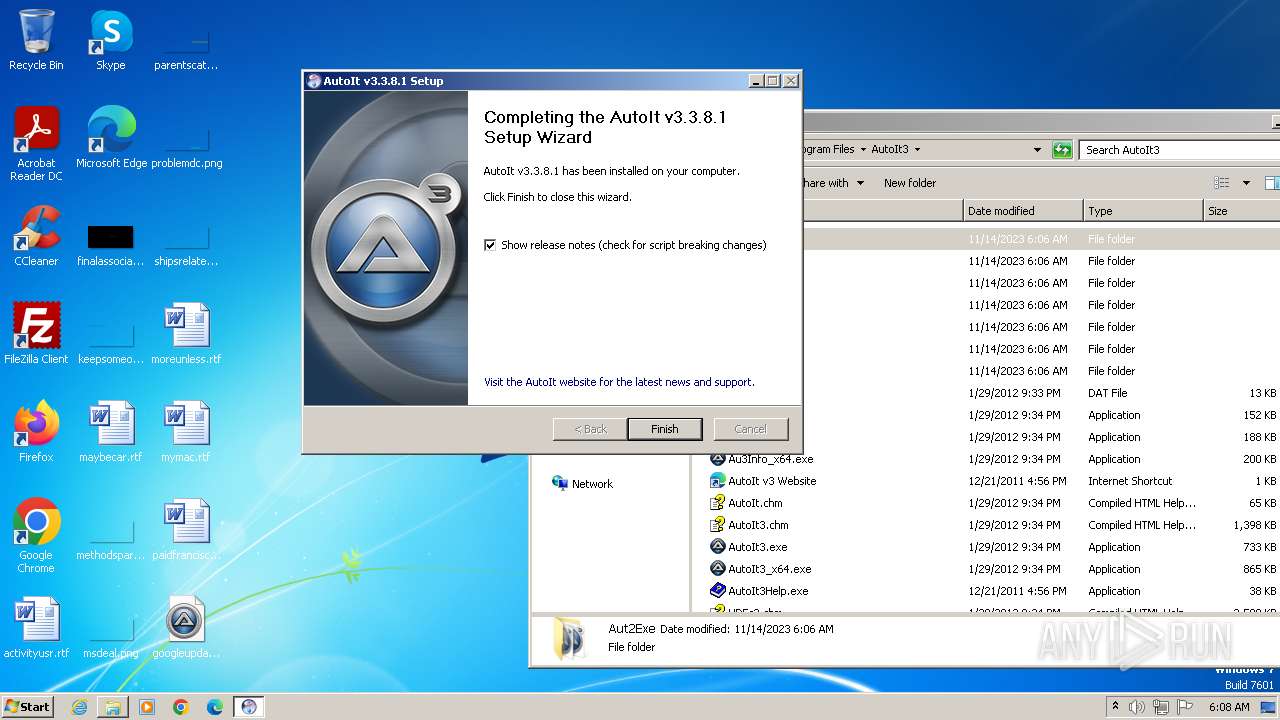The height and width of the screenshot is (720, 1280).
Task: Open media player from taskbar
Action: [x=147, y=707]
